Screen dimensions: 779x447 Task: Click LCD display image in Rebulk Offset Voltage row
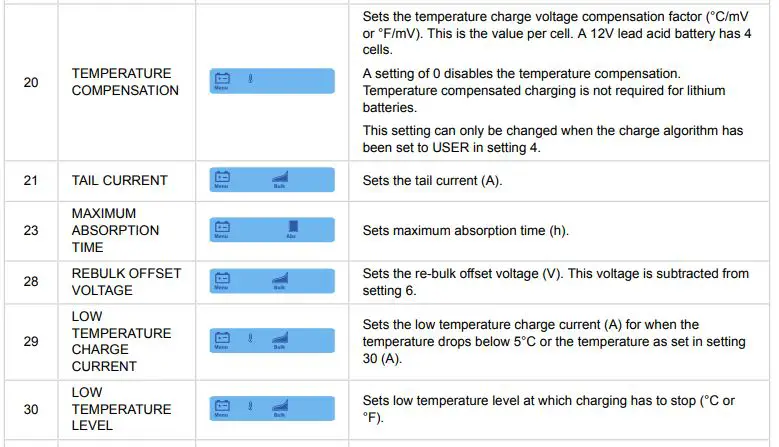pyautogui.click(x=271, y=281)
